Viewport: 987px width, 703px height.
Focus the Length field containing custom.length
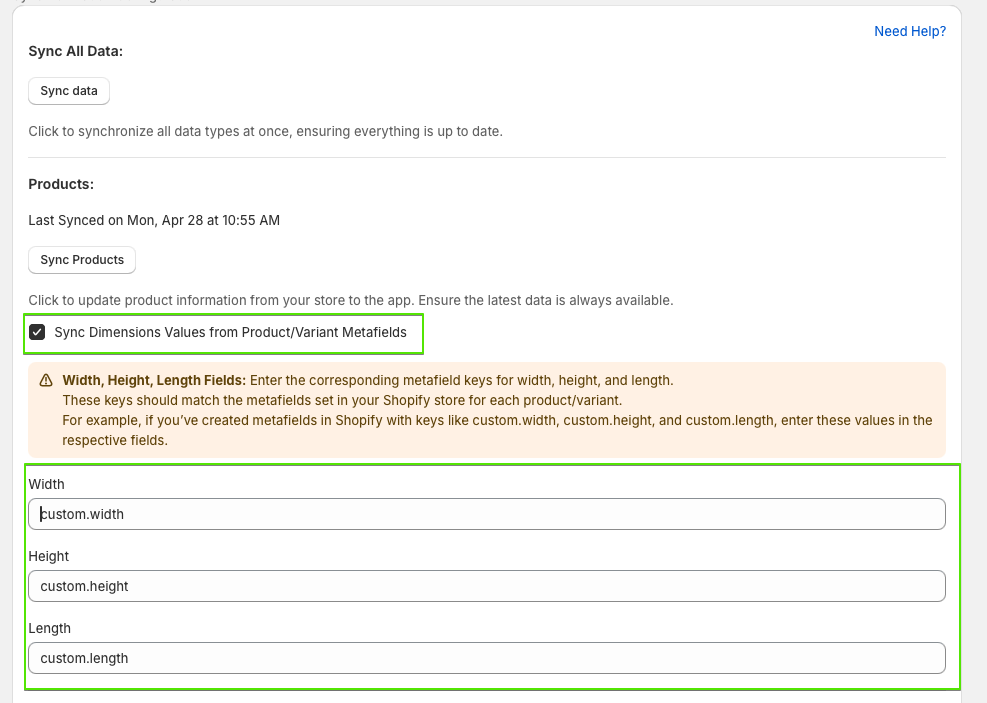click(487, 658)
